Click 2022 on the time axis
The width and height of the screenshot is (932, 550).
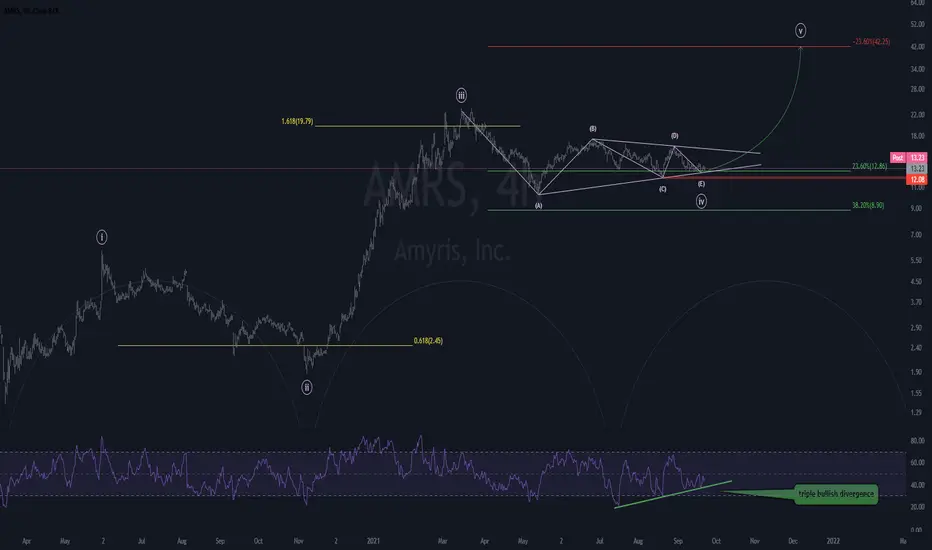tap(833, 541)
